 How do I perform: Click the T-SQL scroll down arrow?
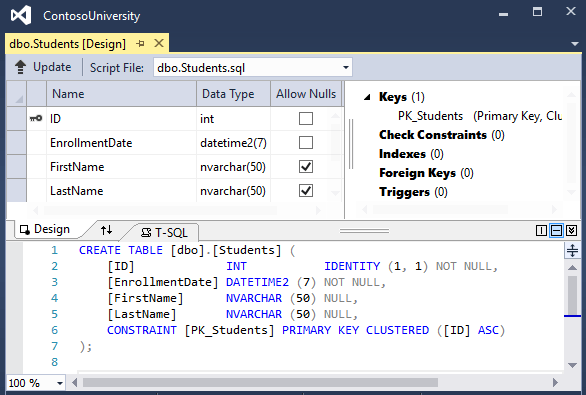coord(572,365)
